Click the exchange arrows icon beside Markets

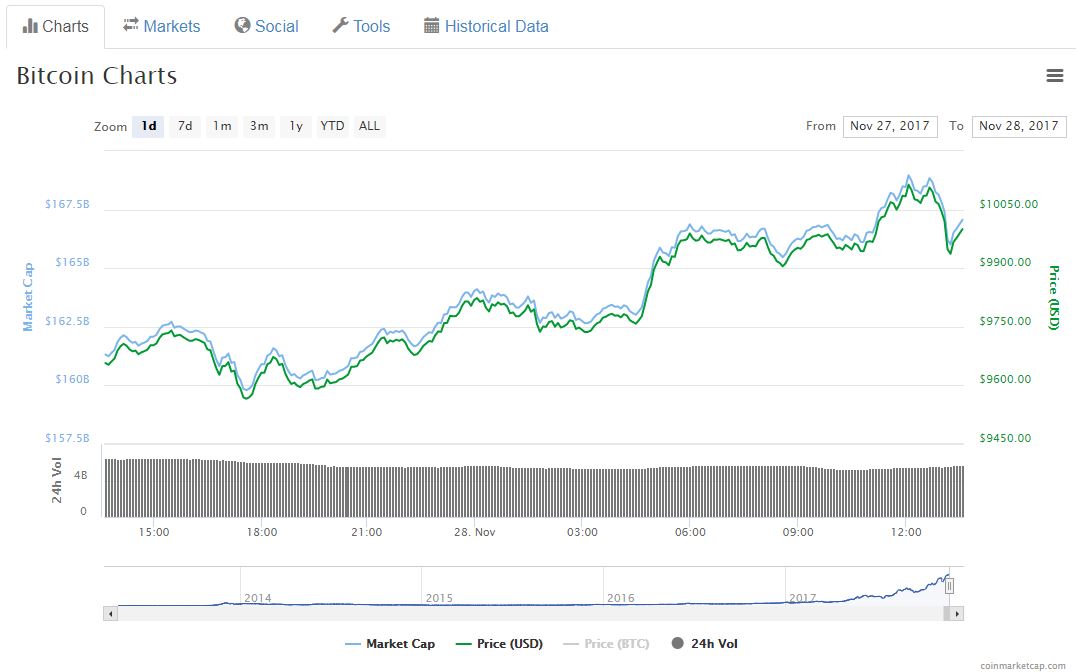(131, 26)
